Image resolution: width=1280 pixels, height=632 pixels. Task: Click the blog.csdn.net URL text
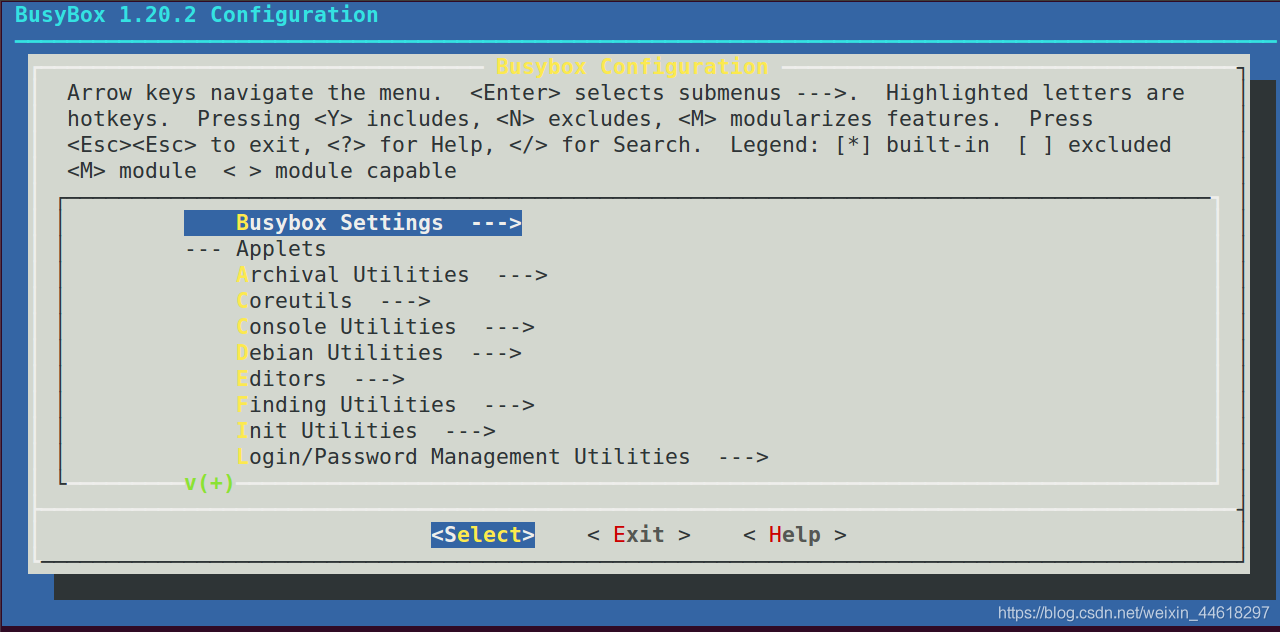point(1134,612)
